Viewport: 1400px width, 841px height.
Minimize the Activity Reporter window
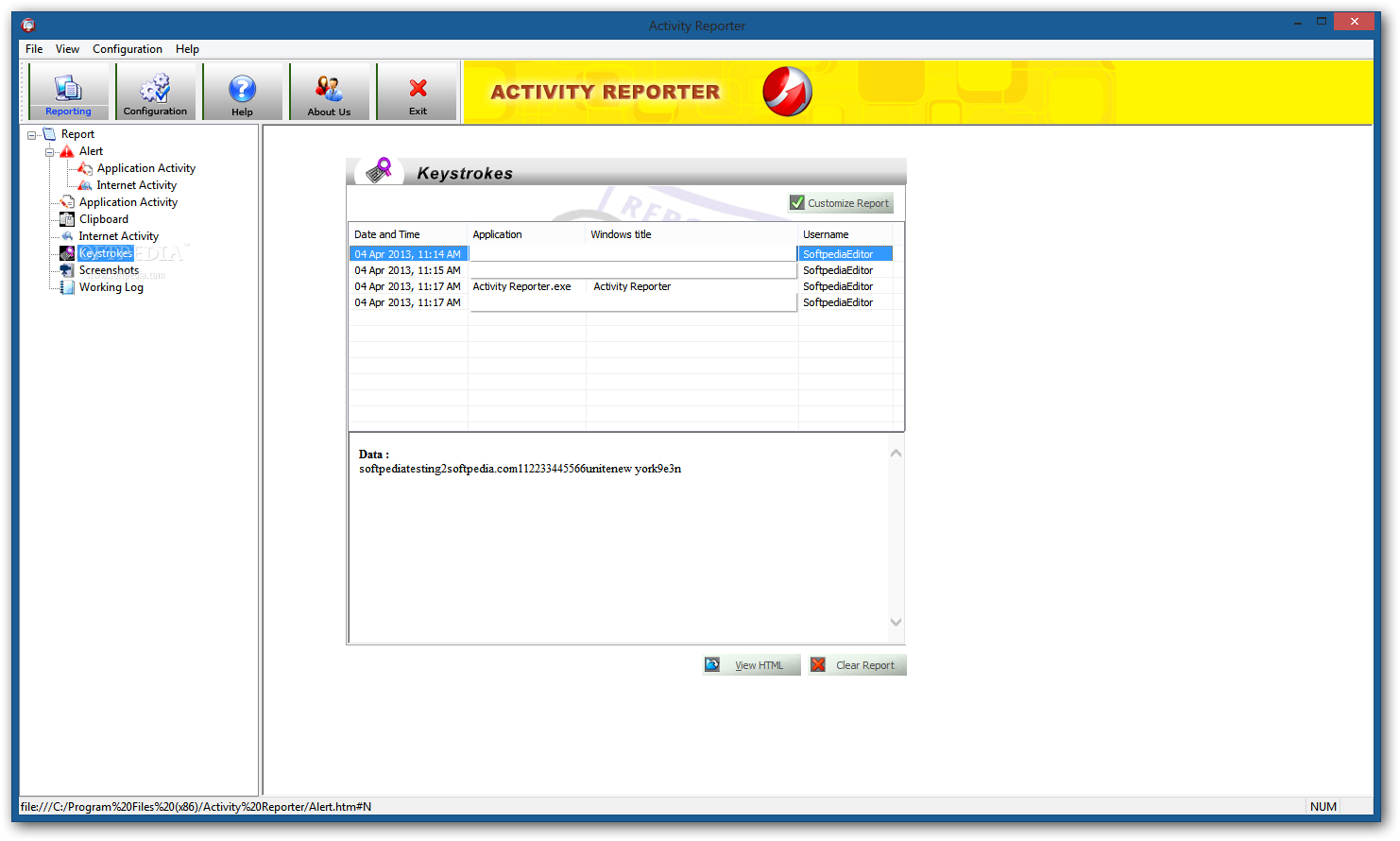tap(1298, 22)
